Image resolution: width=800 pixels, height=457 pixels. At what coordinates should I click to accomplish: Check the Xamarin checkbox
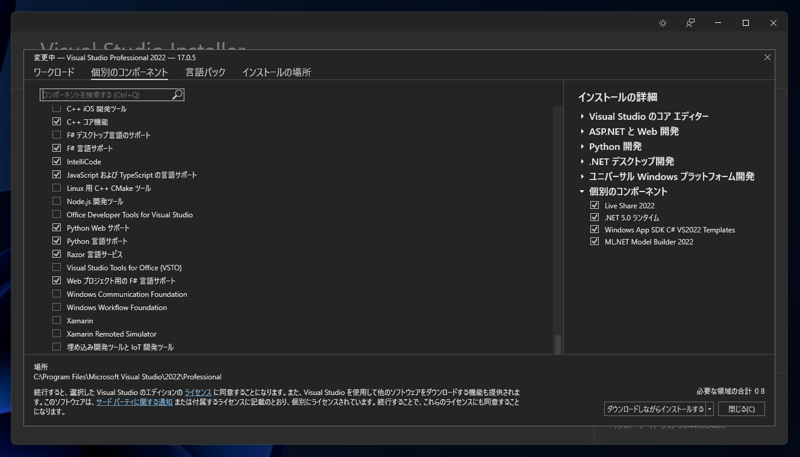pos(57,320)
